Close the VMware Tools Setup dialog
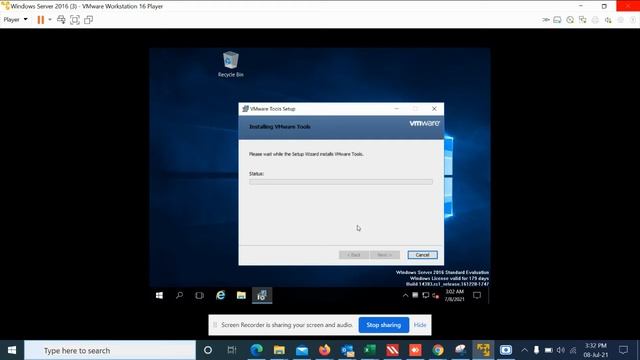 tap(434, 109)
